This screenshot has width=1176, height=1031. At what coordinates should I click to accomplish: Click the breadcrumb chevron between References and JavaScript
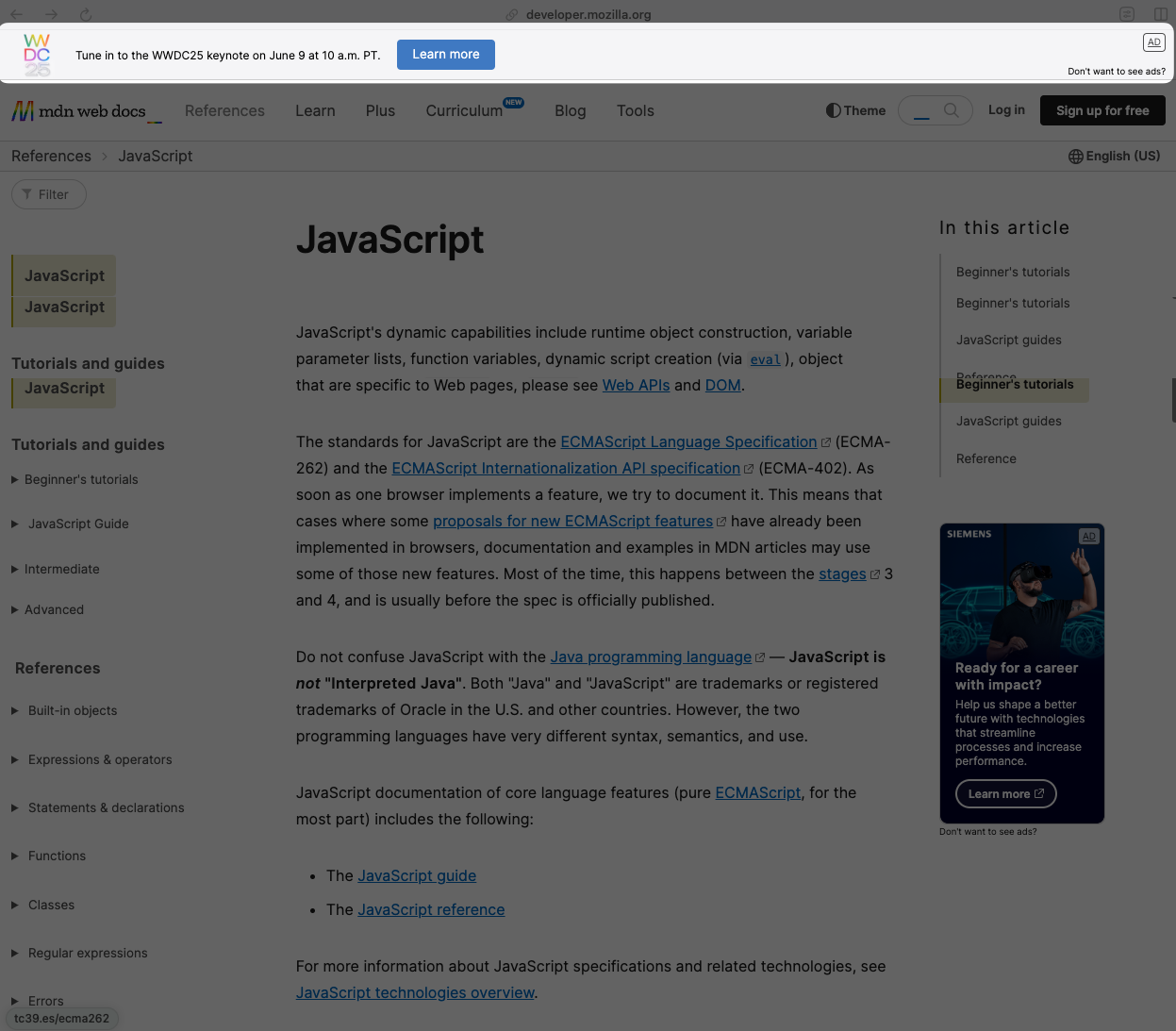[x=105, y=157]
